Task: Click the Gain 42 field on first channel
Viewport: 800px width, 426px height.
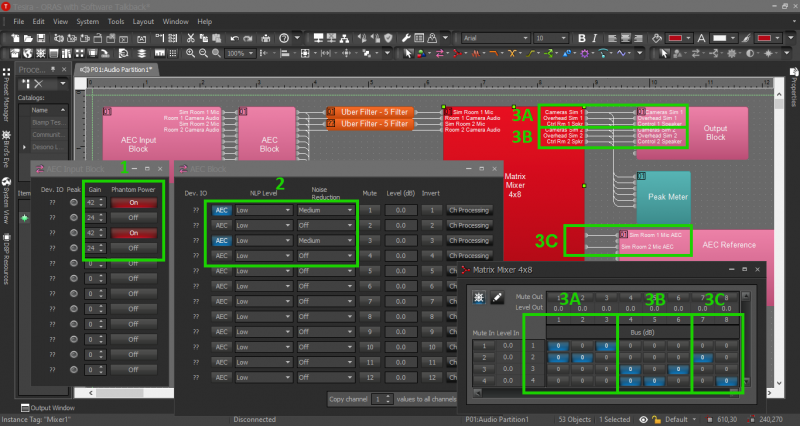Action: coord(95,203)
